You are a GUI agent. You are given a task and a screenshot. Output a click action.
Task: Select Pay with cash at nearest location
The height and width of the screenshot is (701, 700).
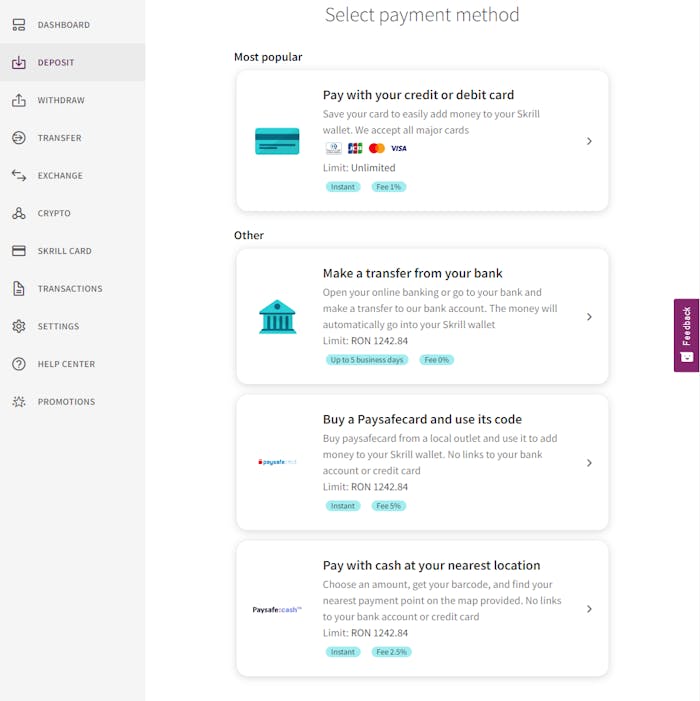(x=431, y=566)
